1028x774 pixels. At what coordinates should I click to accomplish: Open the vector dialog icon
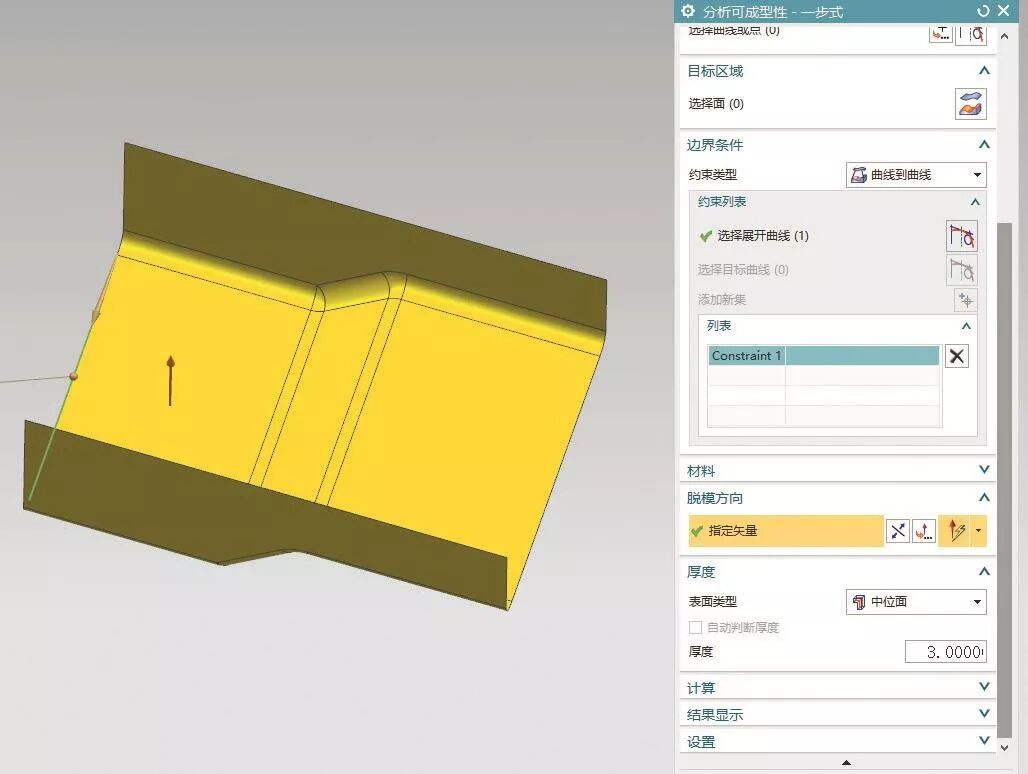pyautogui.click(x=924, y=531)
